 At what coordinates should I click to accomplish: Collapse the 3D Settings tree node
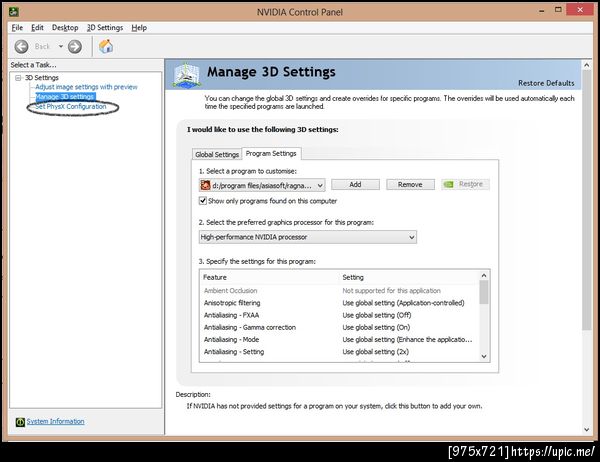coord(18,78)
